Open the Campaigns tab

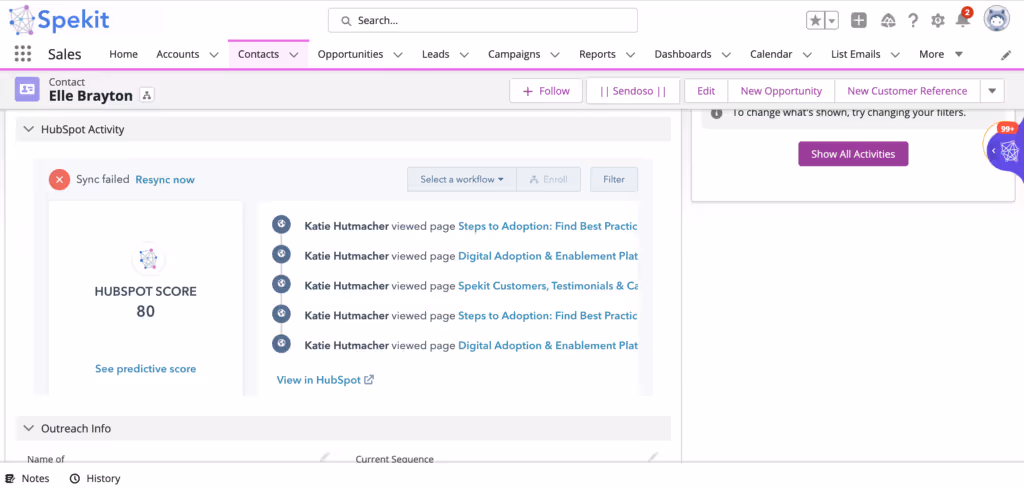[x=514, y=54]
